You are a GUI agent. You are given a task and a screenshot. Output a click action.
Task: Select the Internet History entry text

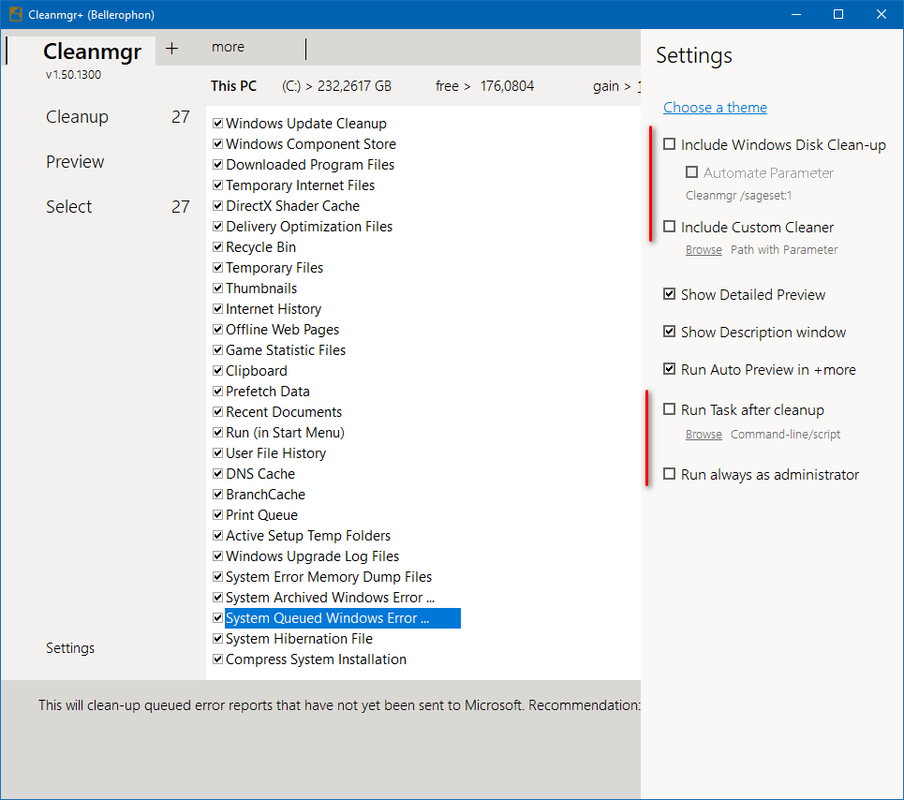point(273,310)
